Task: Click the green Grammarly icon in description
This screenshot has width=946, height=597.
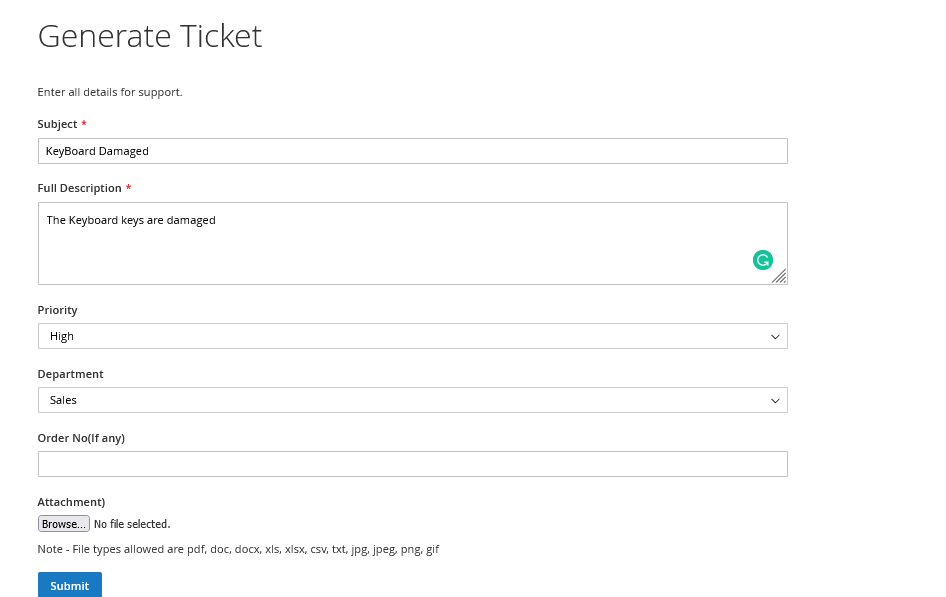Action: coord(763,260)
